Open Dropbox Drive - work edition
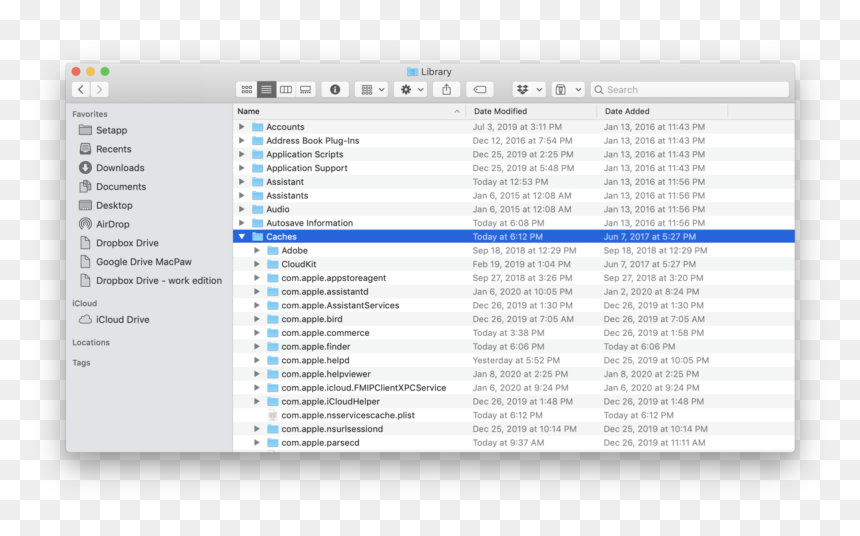The width and height of the screenshot is (860, 536). pyautogui.click(x=159, y=280)
